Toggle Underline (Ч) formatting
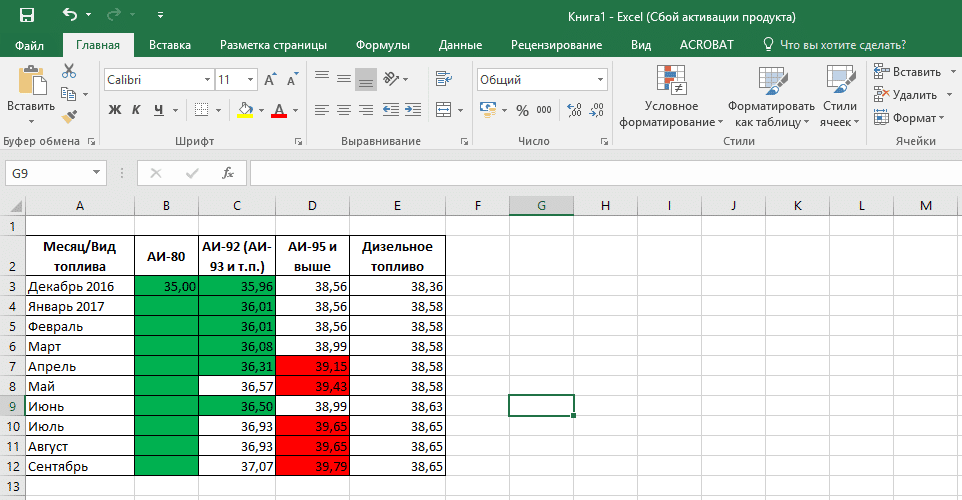The image size is (962, 500). [159, 110]
